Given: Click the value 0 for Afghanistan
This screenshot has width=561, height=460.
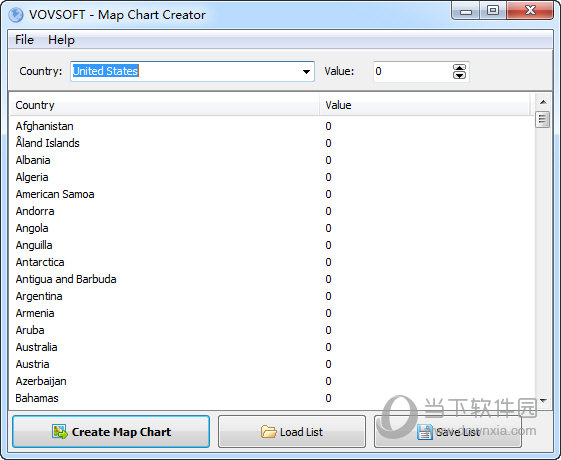Looking at the screenshot, I should [328, 126].
